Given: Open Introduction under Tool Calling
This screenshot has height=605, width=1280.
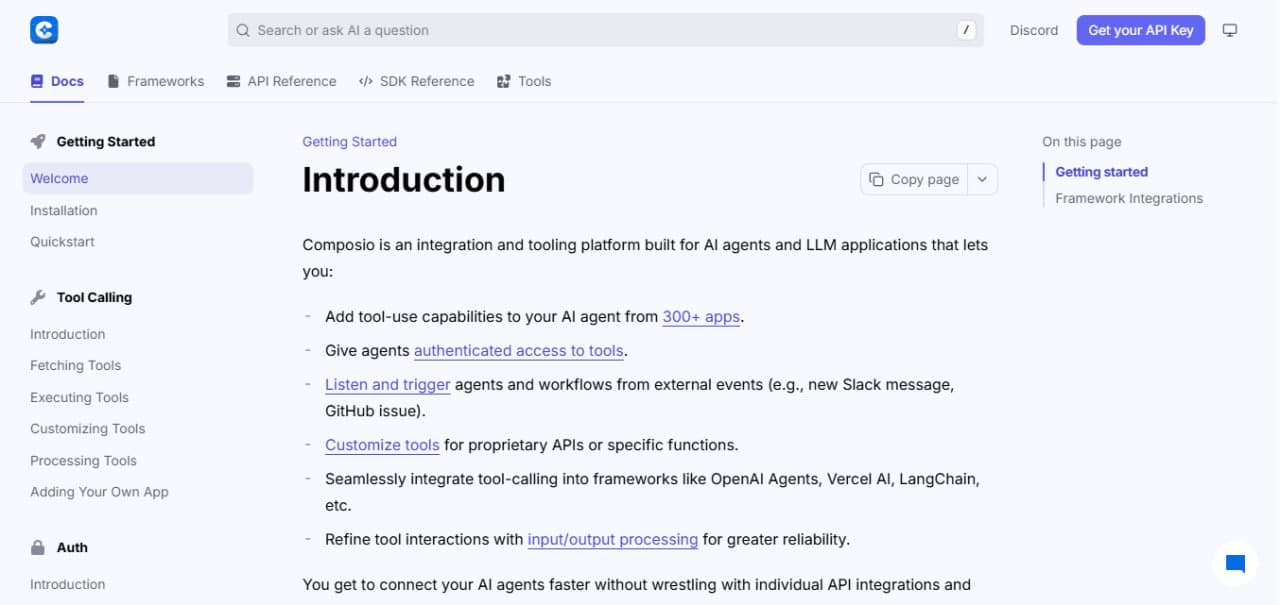Looking at the screenshot, I should point(67,334).
